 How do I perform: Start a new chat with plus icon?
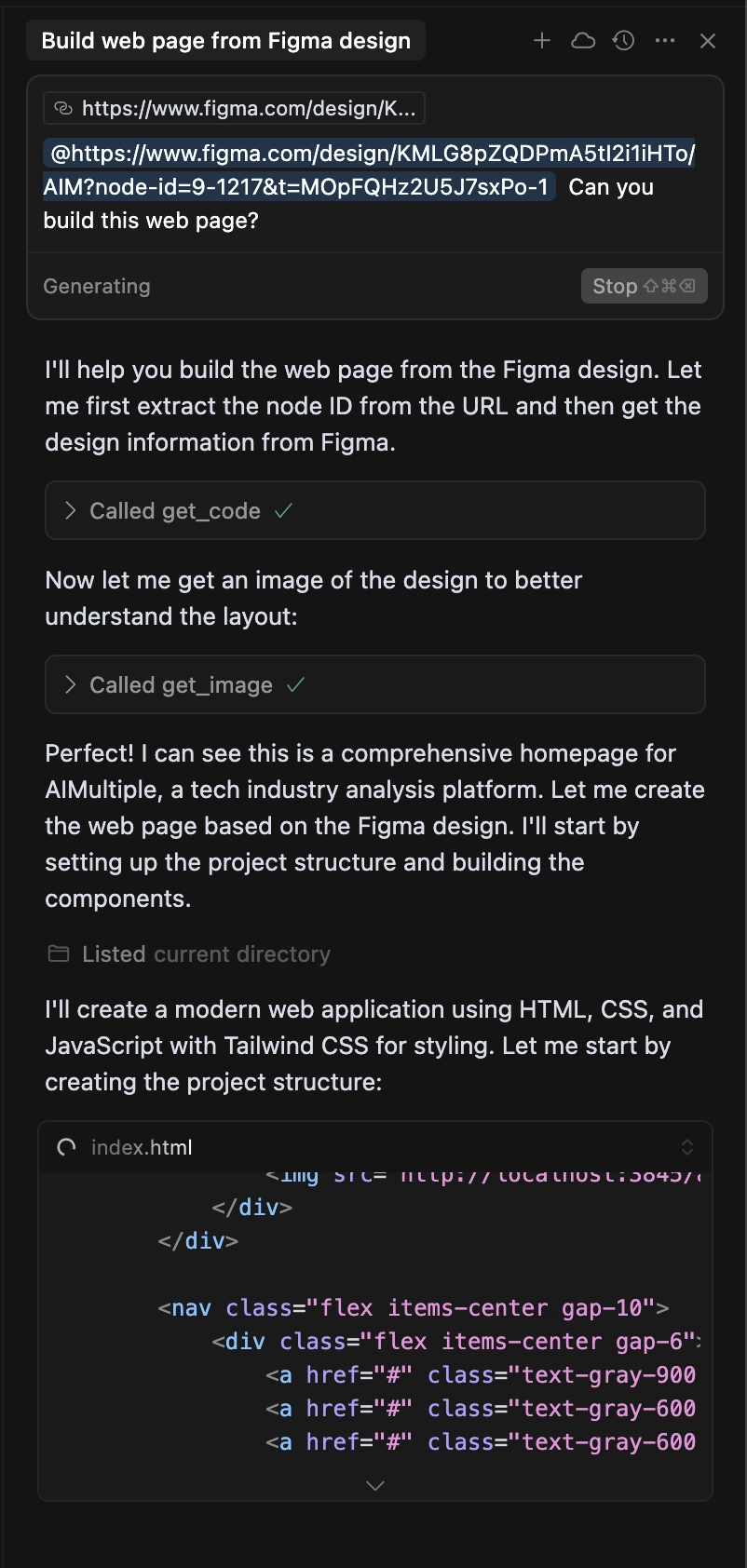(x=542, y=41)
